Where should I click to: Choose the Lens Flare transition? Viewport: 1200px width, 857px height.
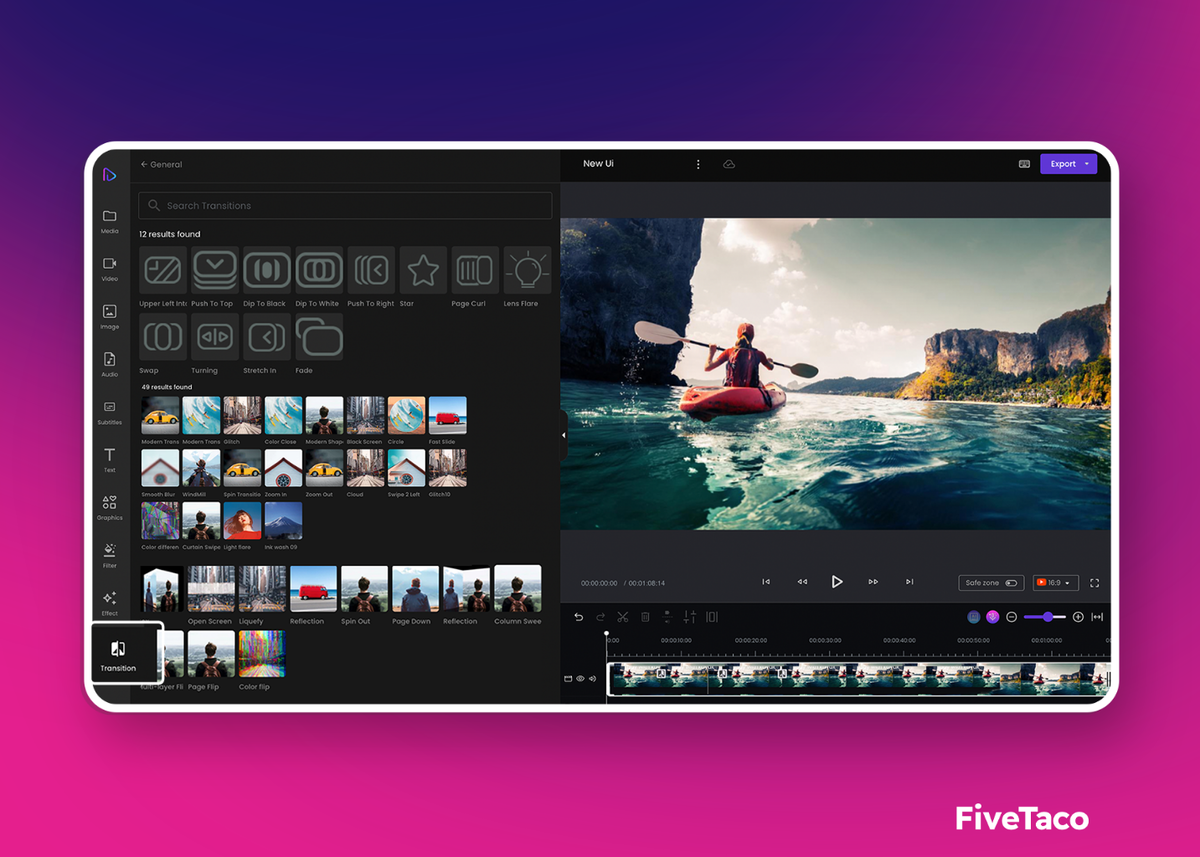click(527, 271)
